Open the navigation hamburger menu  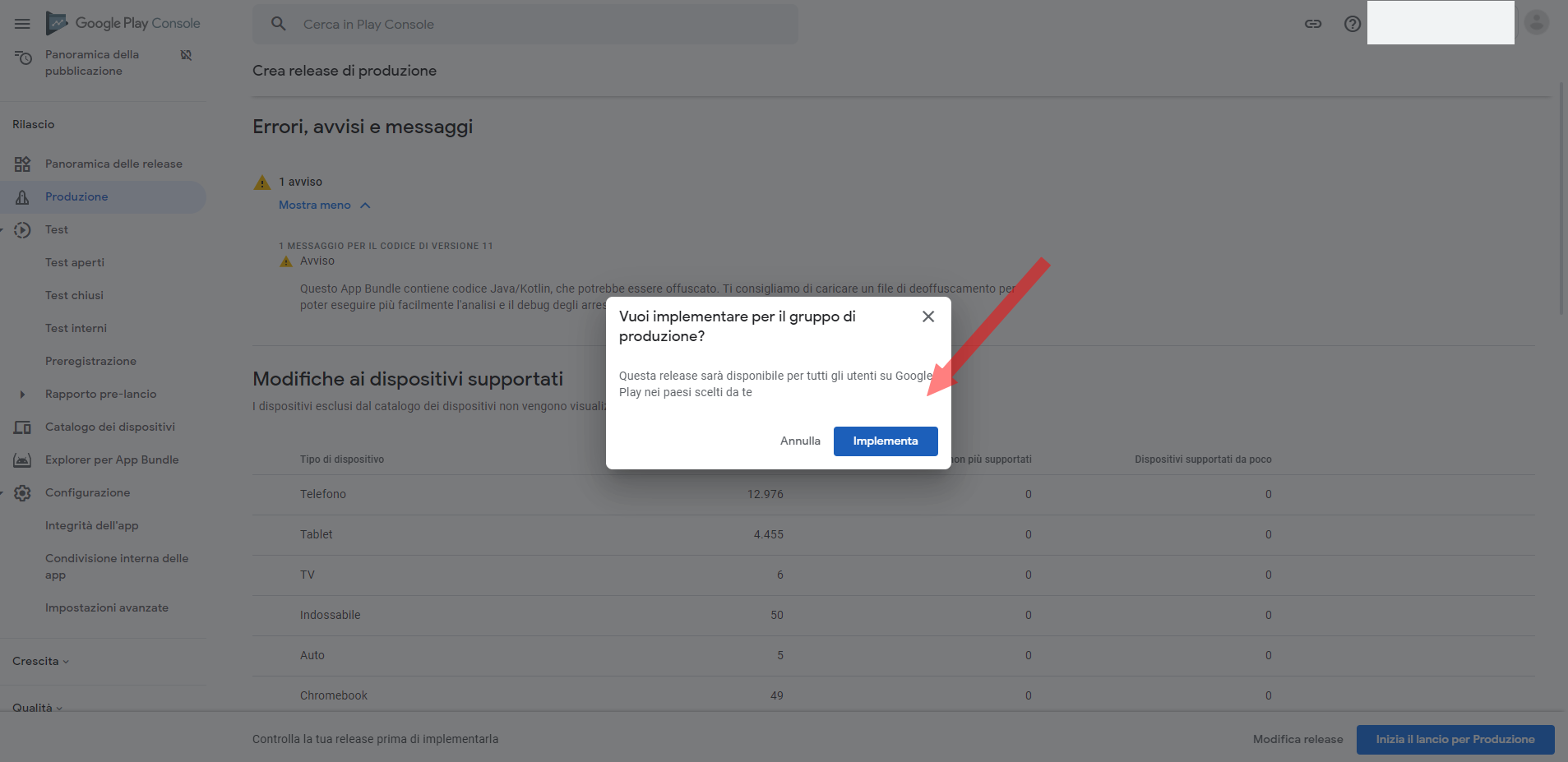click(x=22, y=23)
